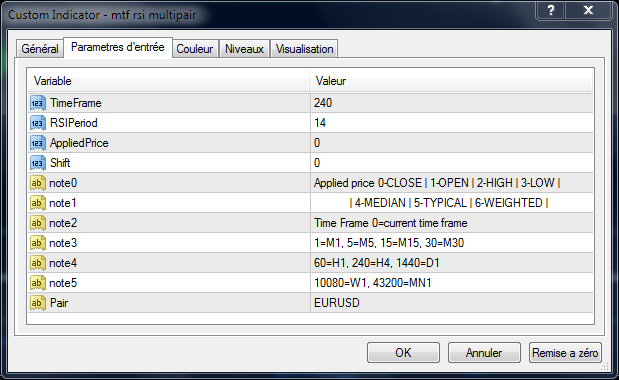Click the AppliedPrice variable name
Viewport: 619px width, 380px height.
(79, 143)
